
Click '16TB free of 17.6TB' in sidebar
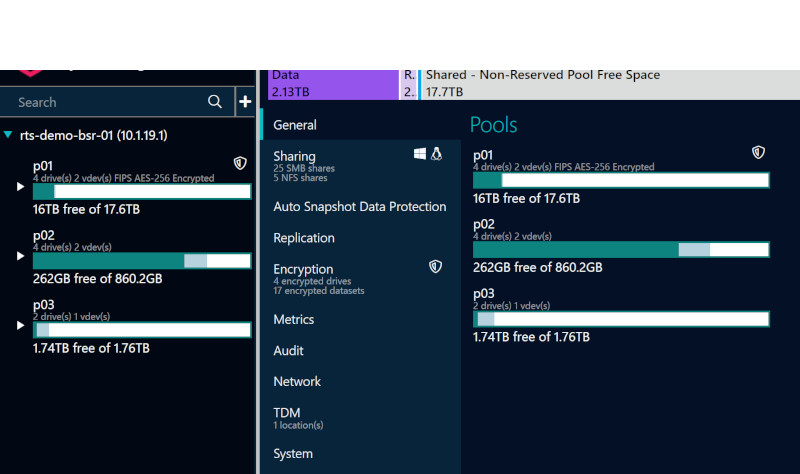tap(86, 209)
